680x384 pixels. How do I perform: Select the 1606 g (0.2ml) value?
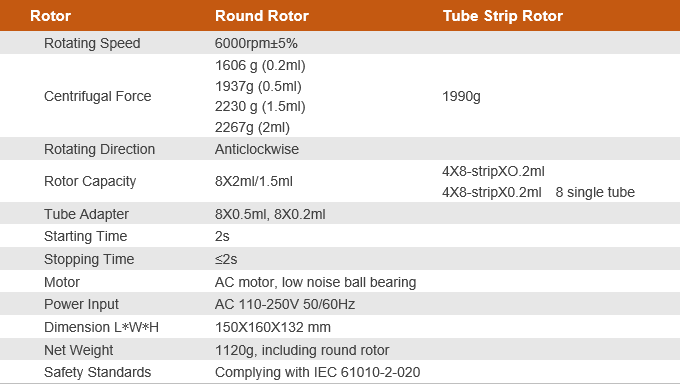tap(260, 66)
